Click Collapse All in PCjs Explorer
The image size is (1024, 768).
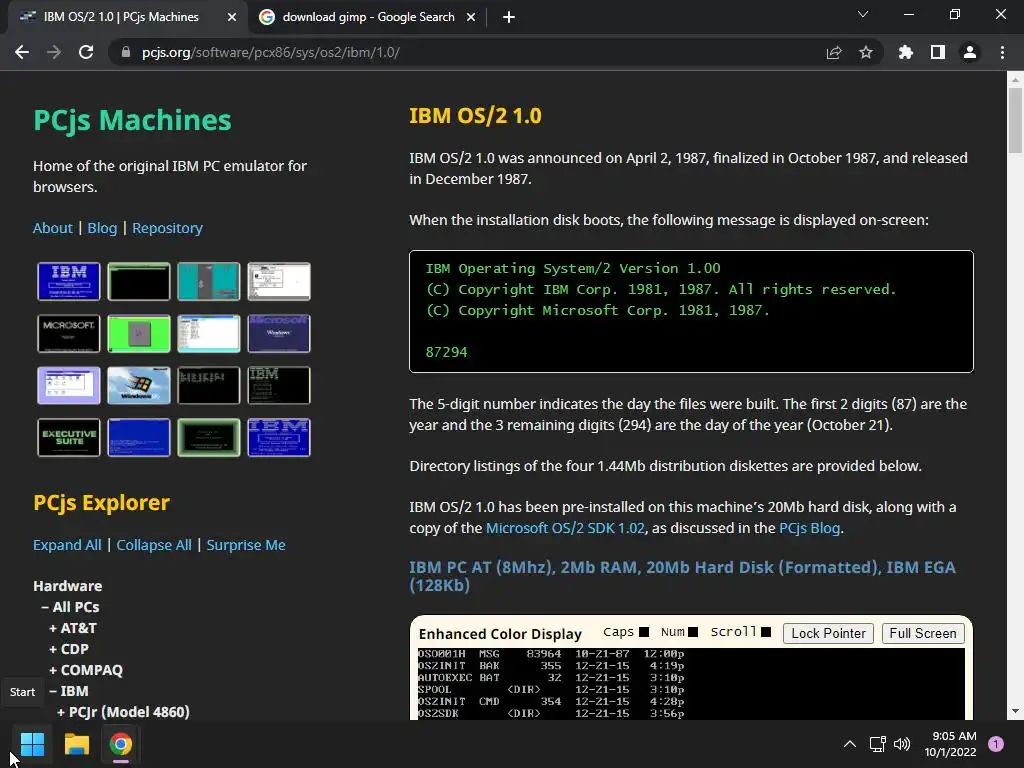pyautogui.click(x=154, y=545)
